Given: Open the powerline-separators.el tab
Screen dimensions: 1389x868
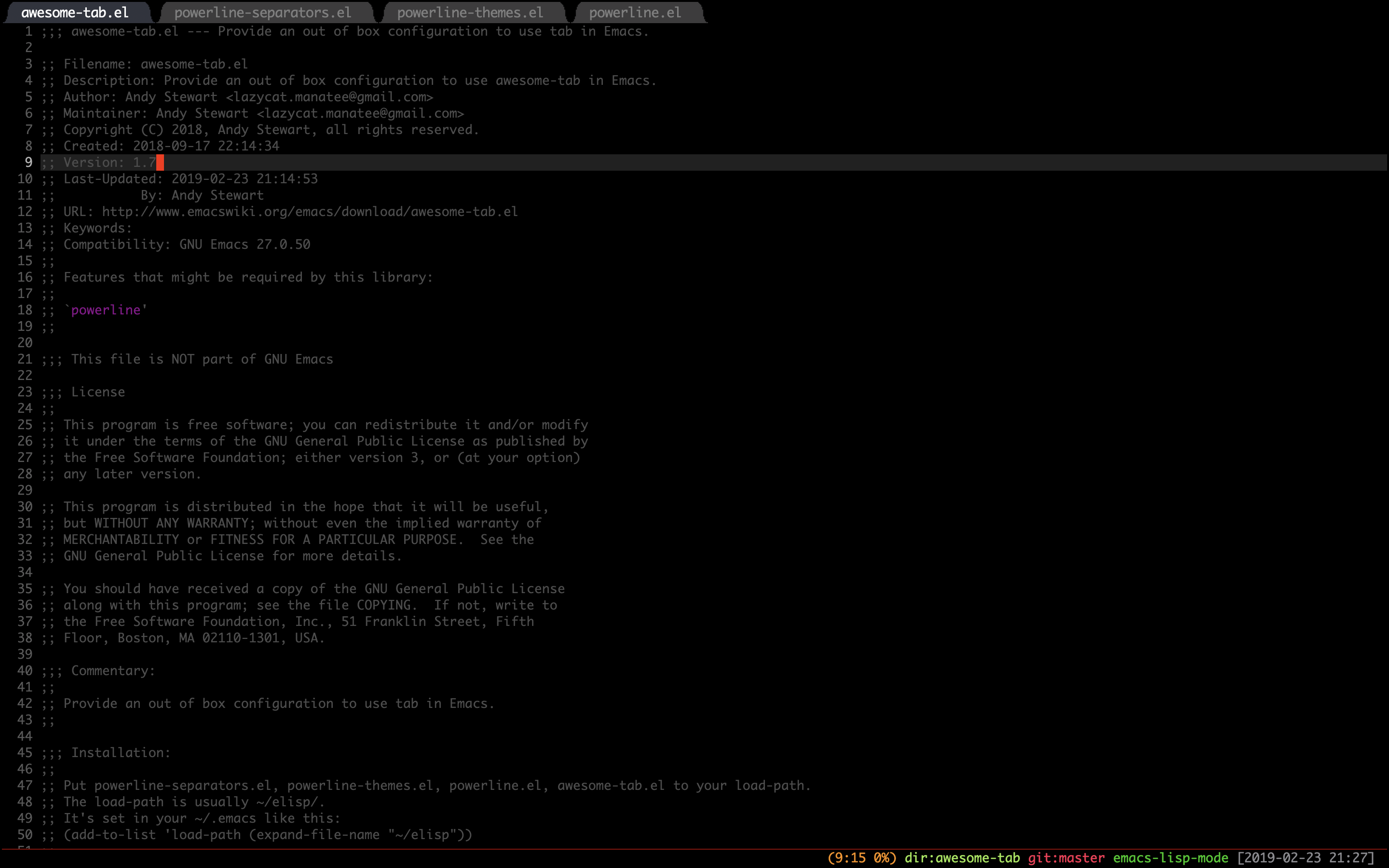Looking at the screenshot, I should (262, 12).
